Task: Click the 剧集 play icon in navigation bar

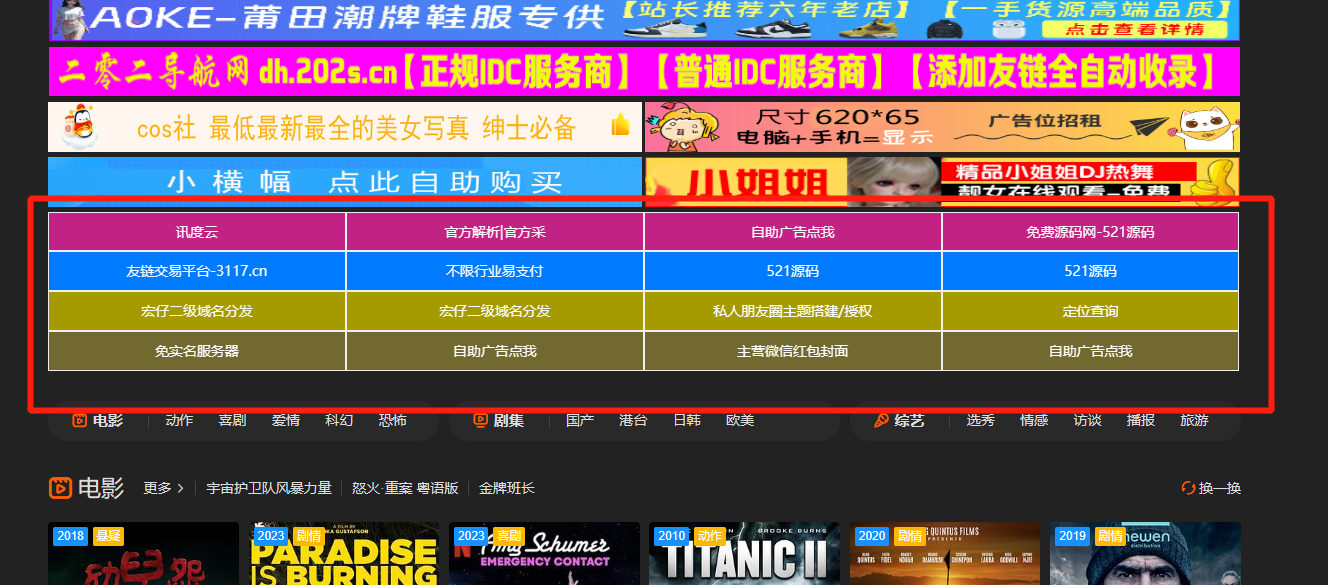Action: tap(479, 420)
